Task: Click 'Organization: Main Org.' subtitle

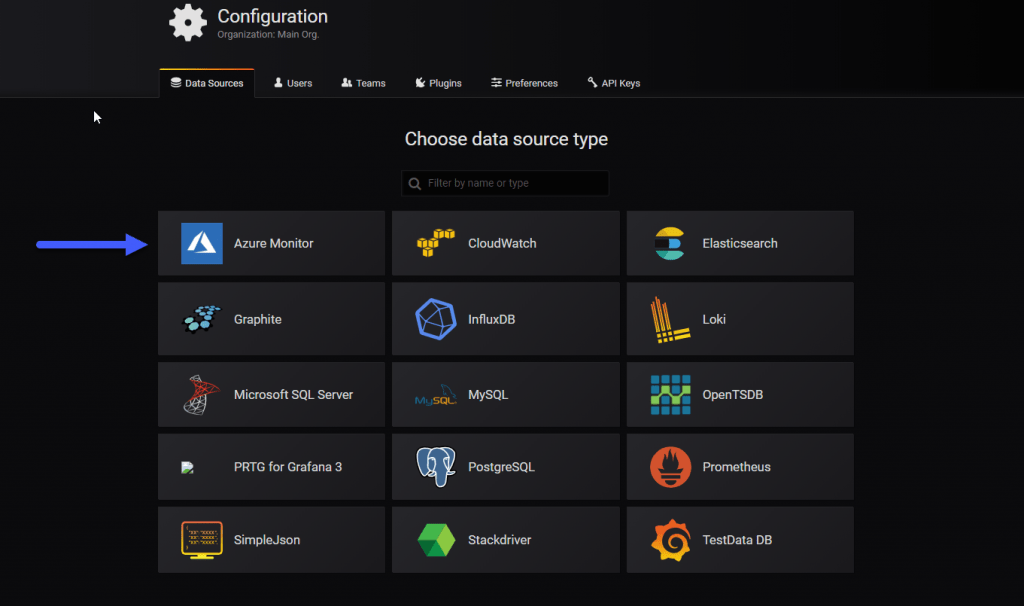Action: point(268,35)
